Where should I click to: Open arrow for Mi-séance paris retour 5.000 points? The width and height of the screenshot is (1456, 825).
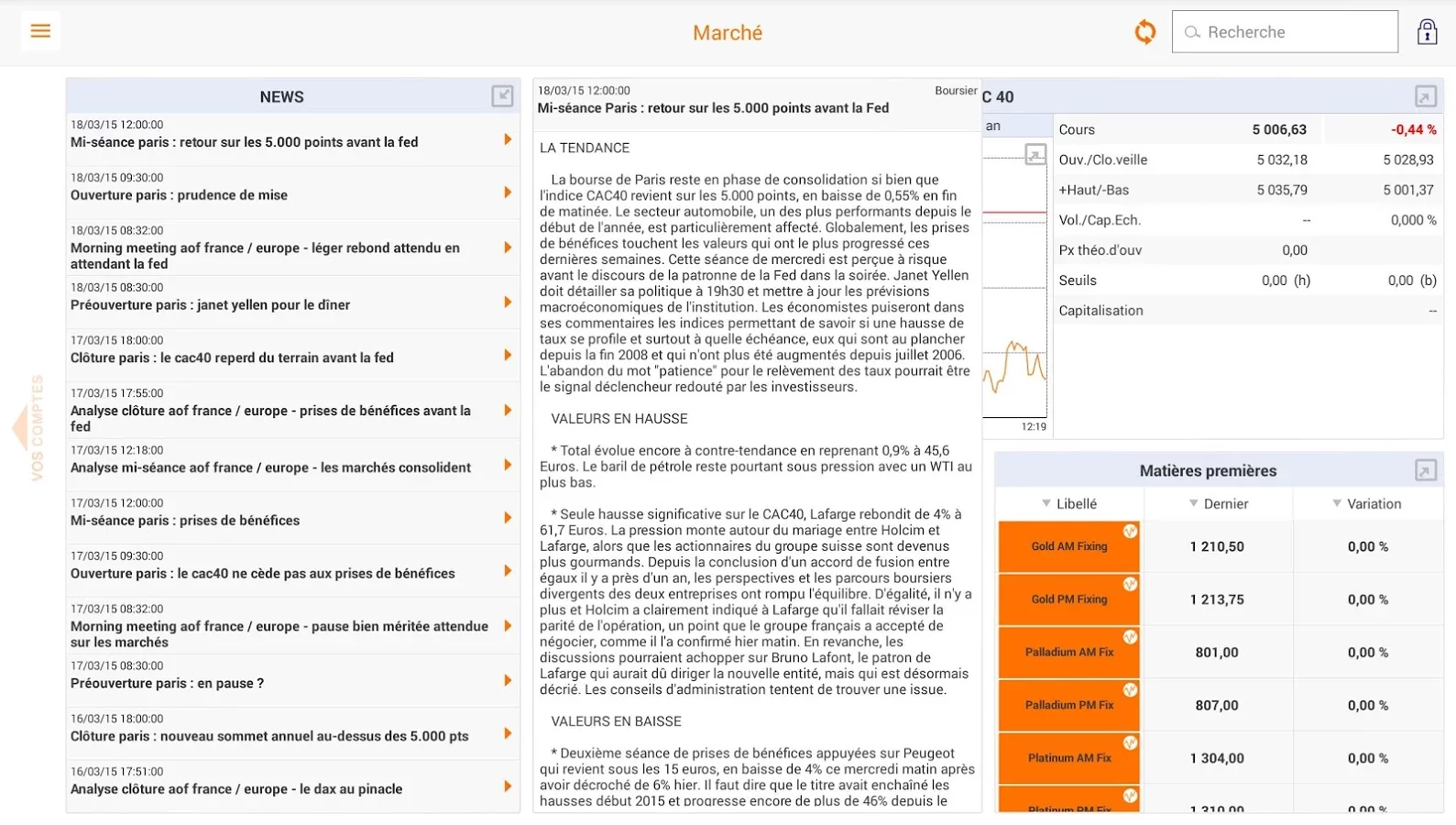coord(507,139)
